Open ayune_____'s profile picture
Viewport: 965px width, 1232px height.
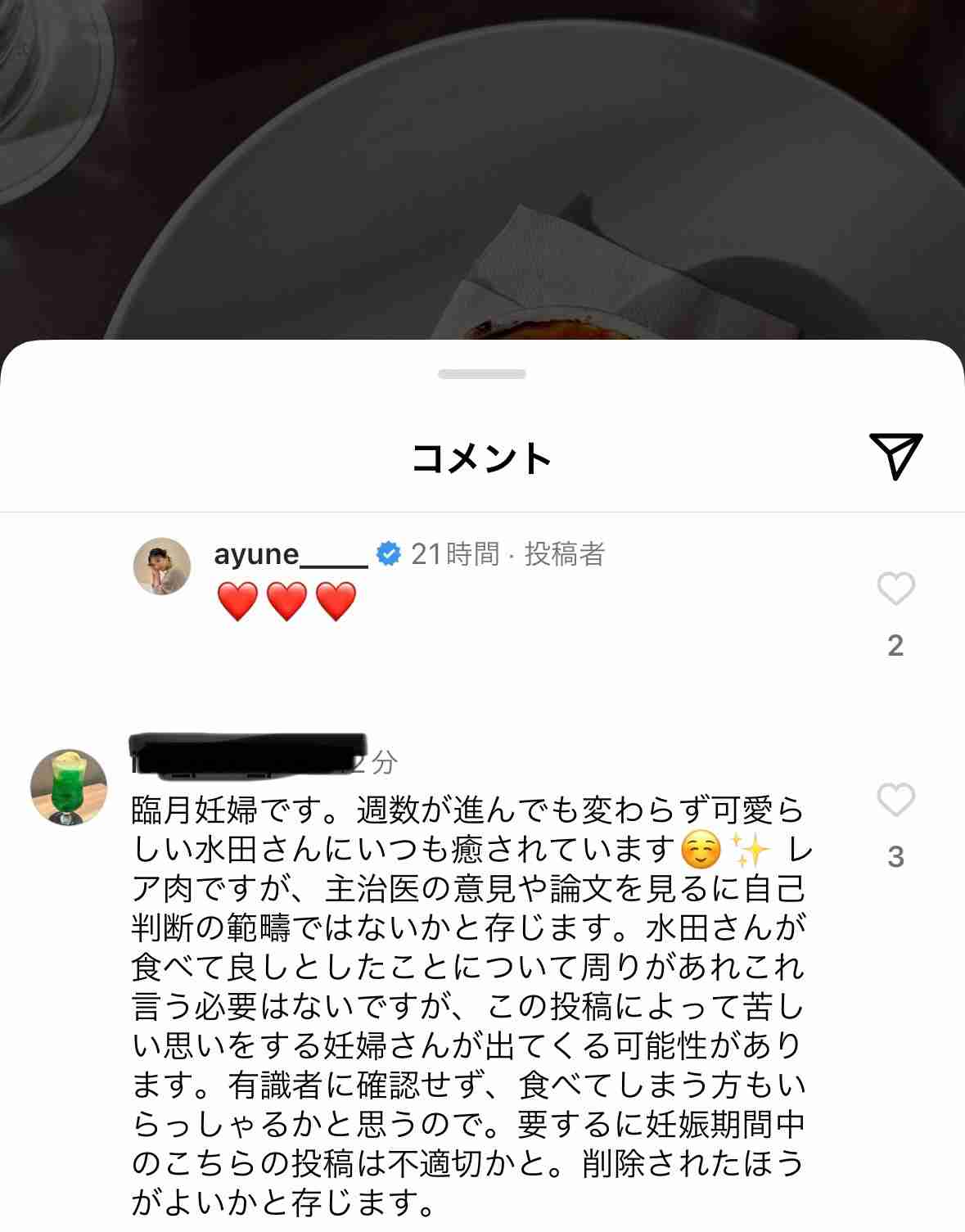pyautogui.click(x=162, y=566)
